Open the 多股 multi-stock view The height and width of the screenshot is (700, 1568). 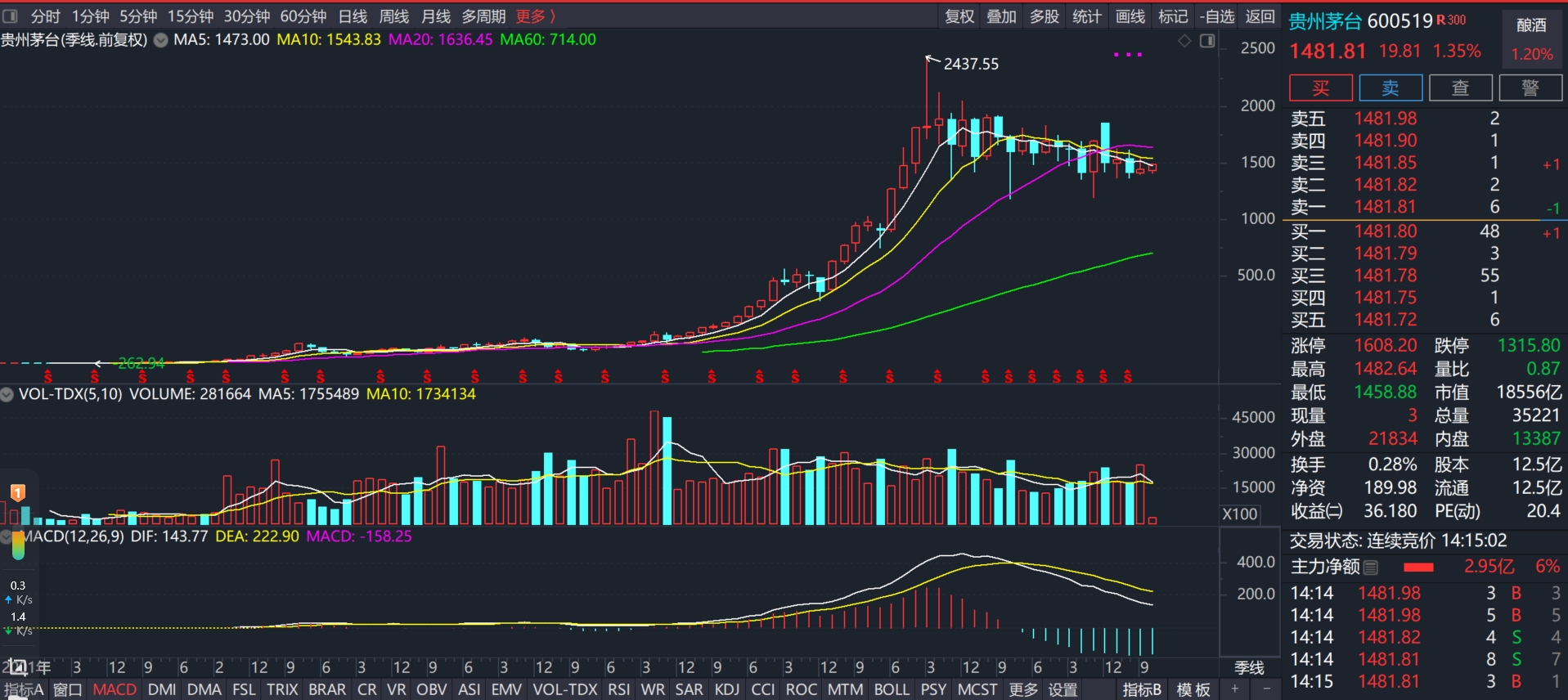(1045, 16)
